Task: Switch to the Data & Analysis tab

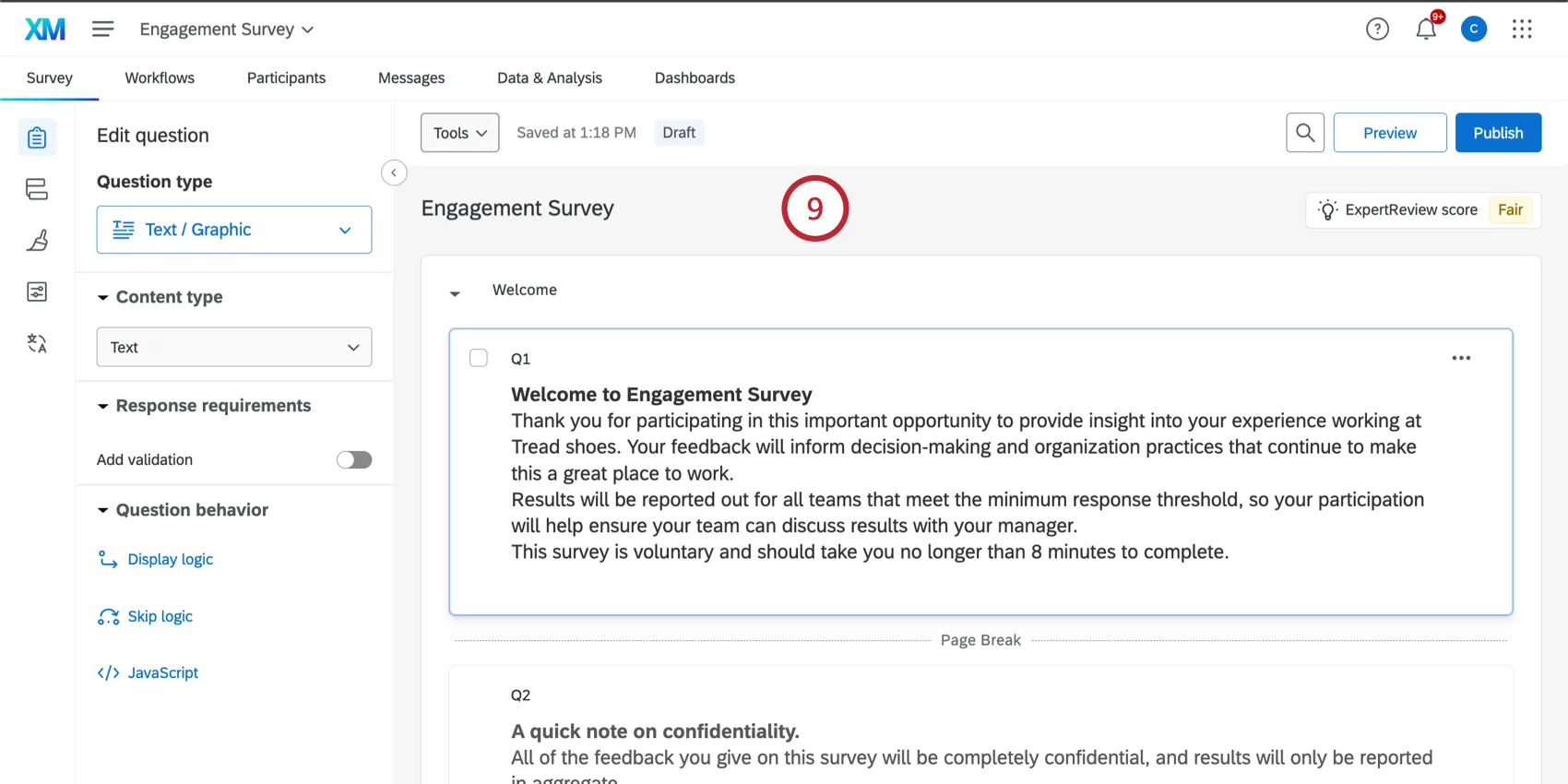Action: coord(550,78)
